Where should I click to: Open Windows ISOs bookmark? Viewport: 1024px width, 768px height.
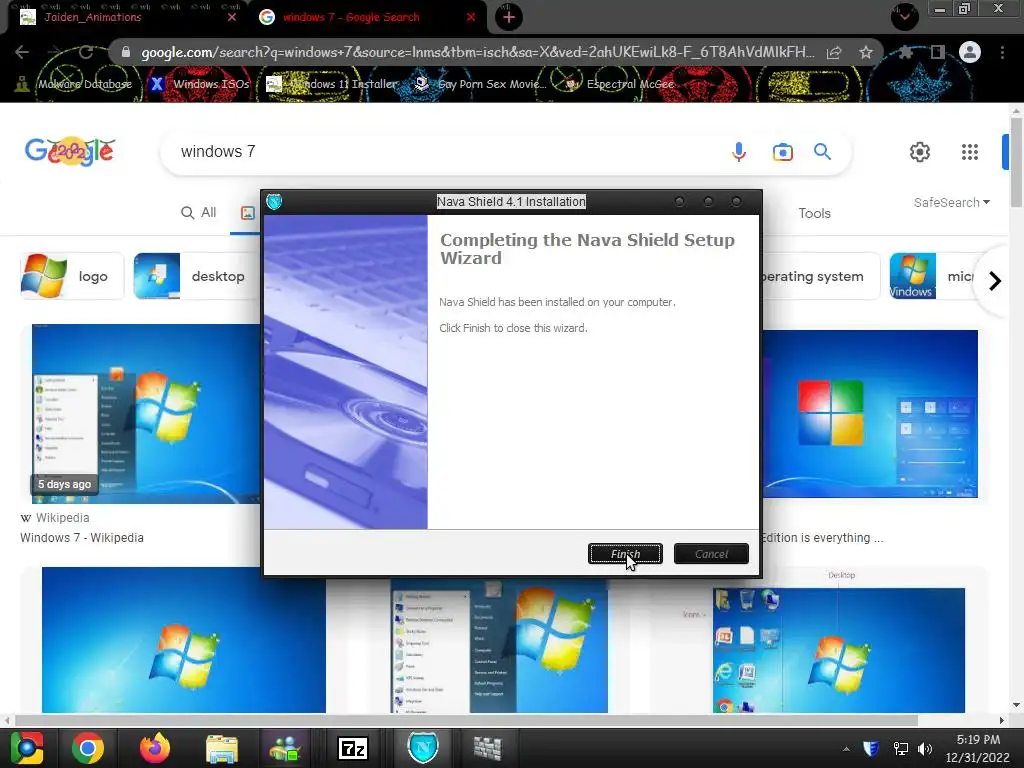click(200, 84)
